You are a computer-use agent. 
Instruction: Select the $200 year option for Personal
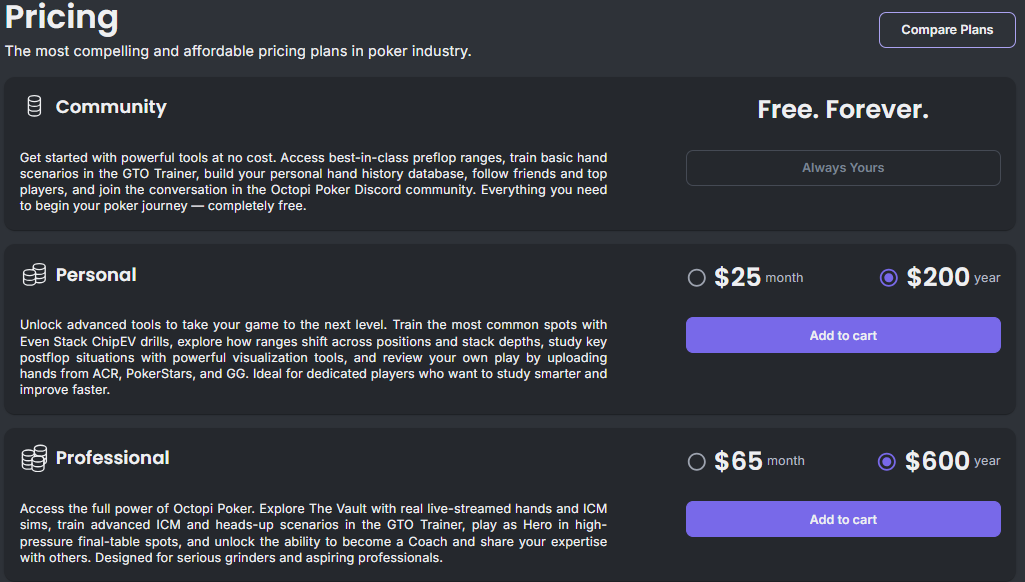(x=888, y=278)
